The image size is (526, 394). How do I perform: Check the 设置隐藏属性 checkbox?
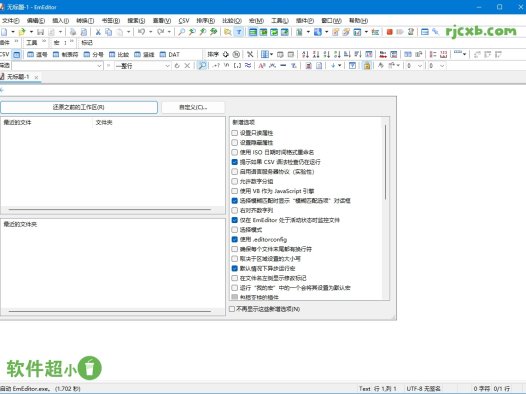[x=235, y=143]
